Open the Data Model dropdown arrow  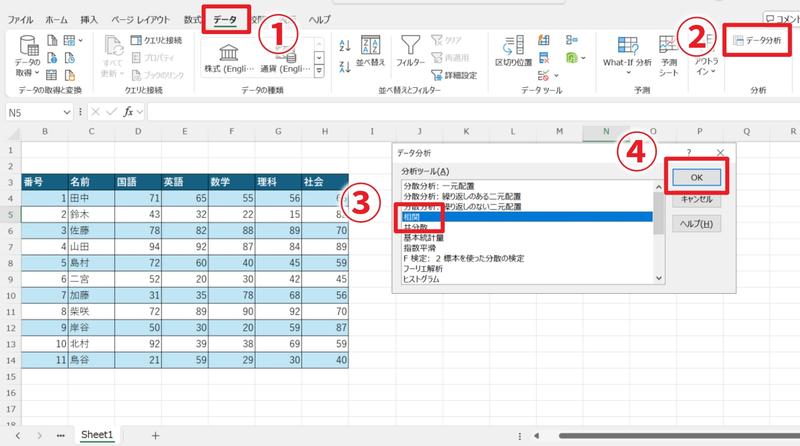pos(583,58)
